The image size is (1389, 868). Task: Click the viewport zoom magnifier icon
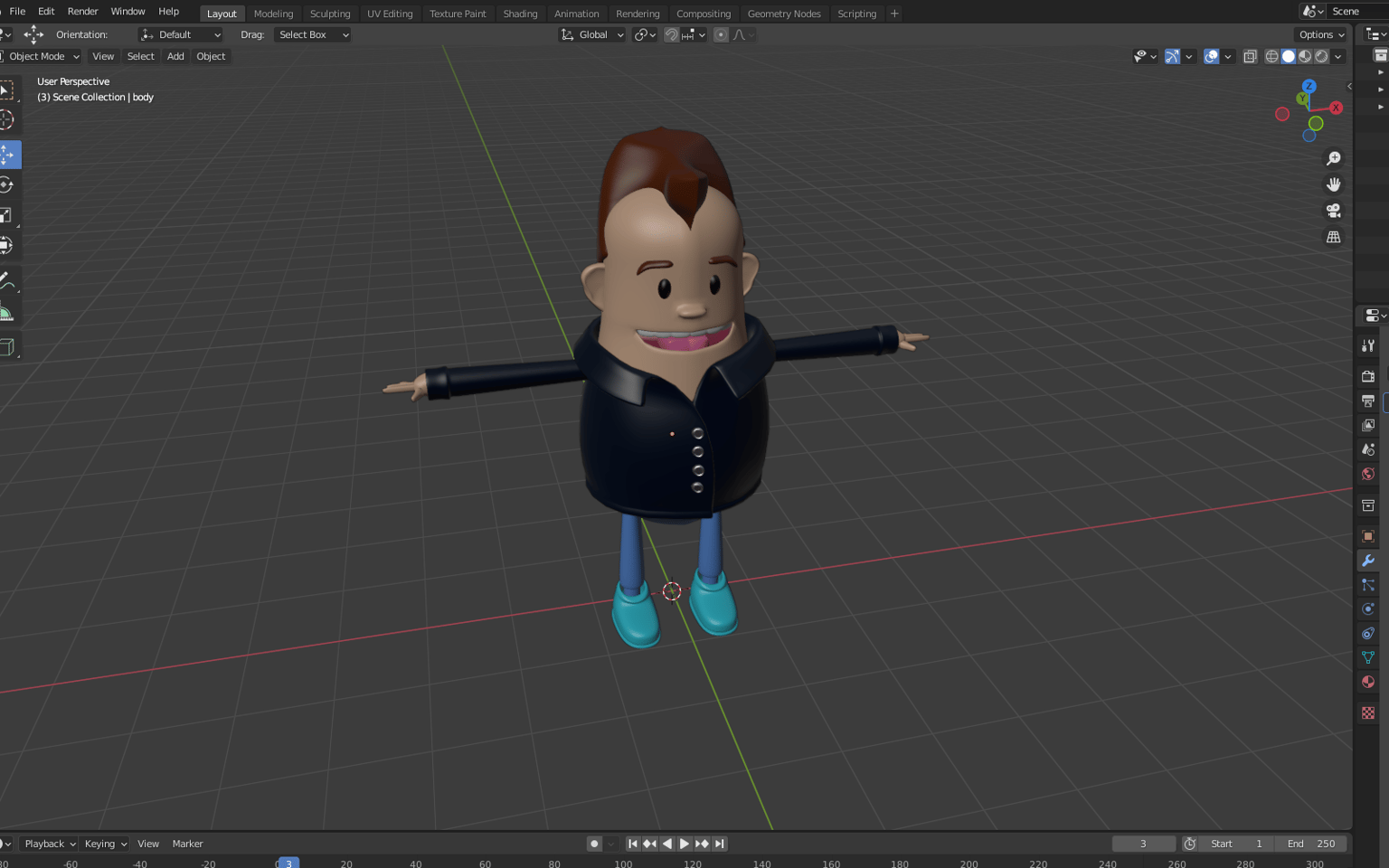click(1333, 158)
